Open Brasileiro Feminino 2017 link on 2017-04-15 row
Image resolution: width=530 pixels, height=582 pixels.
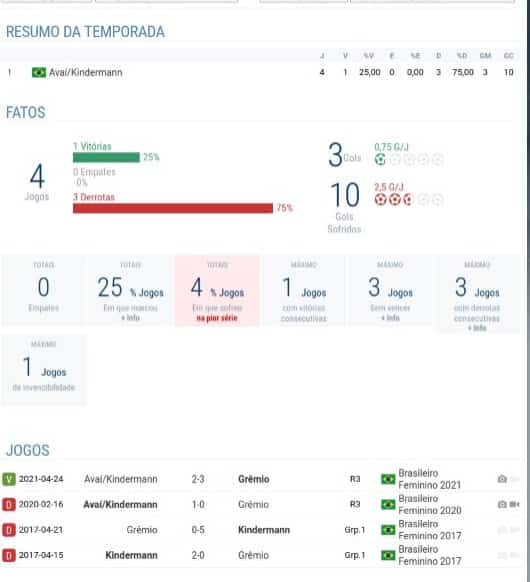pyautogui.click(x=429, y=555)
